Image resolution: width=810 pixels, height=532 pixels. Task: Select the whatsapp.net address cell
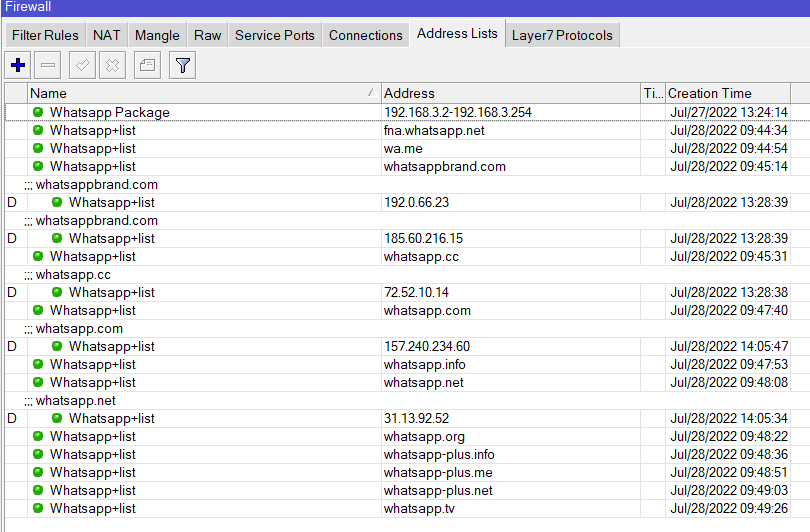coord(510,382)
